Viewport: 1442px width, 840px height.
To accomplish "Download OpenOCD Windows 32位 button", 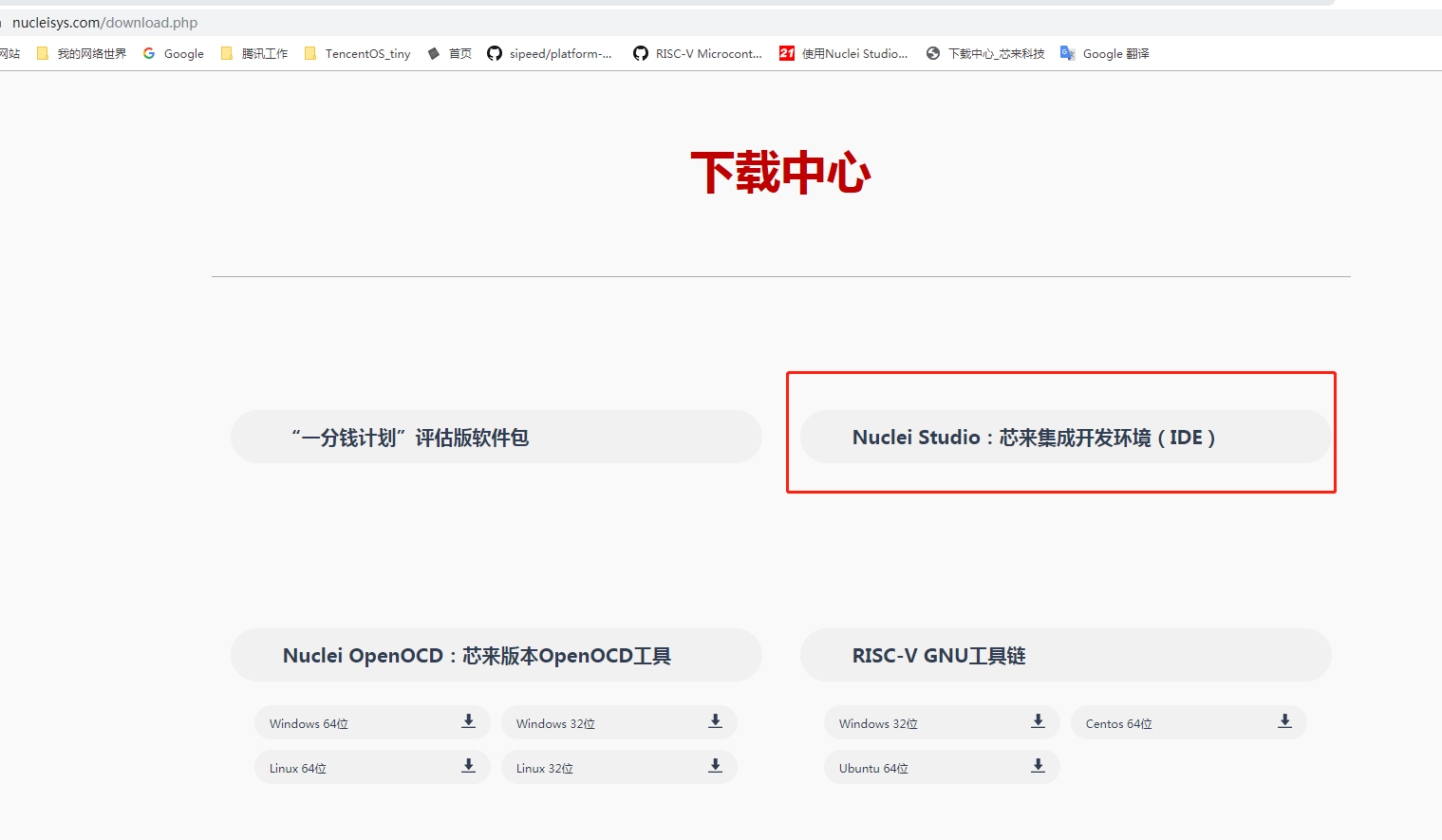I will [619, 722].
